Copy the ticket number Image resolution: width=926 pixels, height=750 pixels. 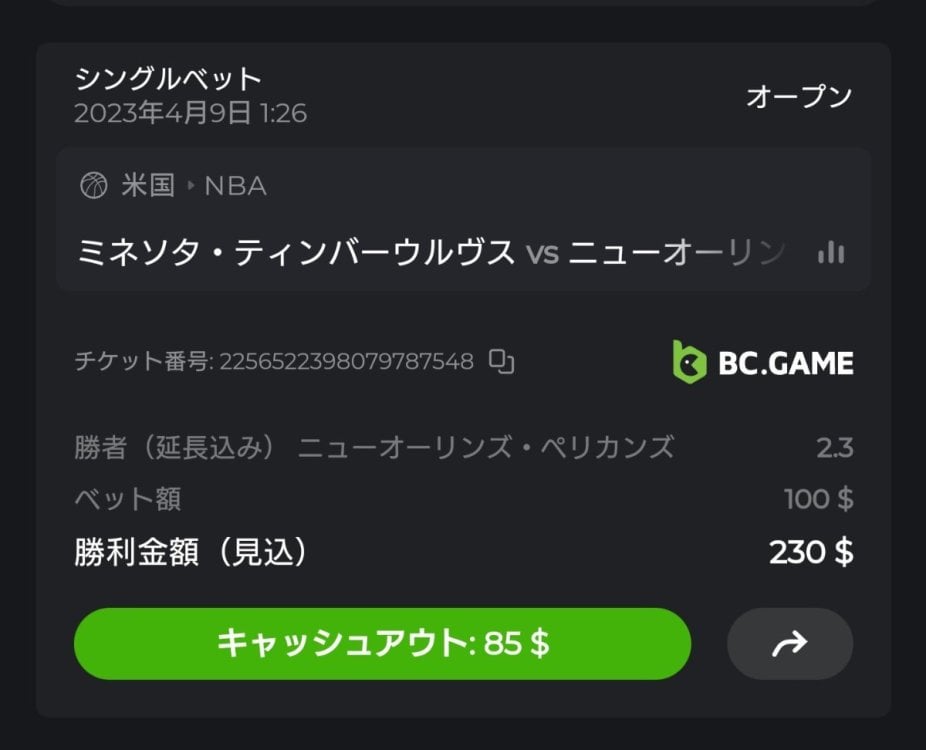click(x=501, y=362)
